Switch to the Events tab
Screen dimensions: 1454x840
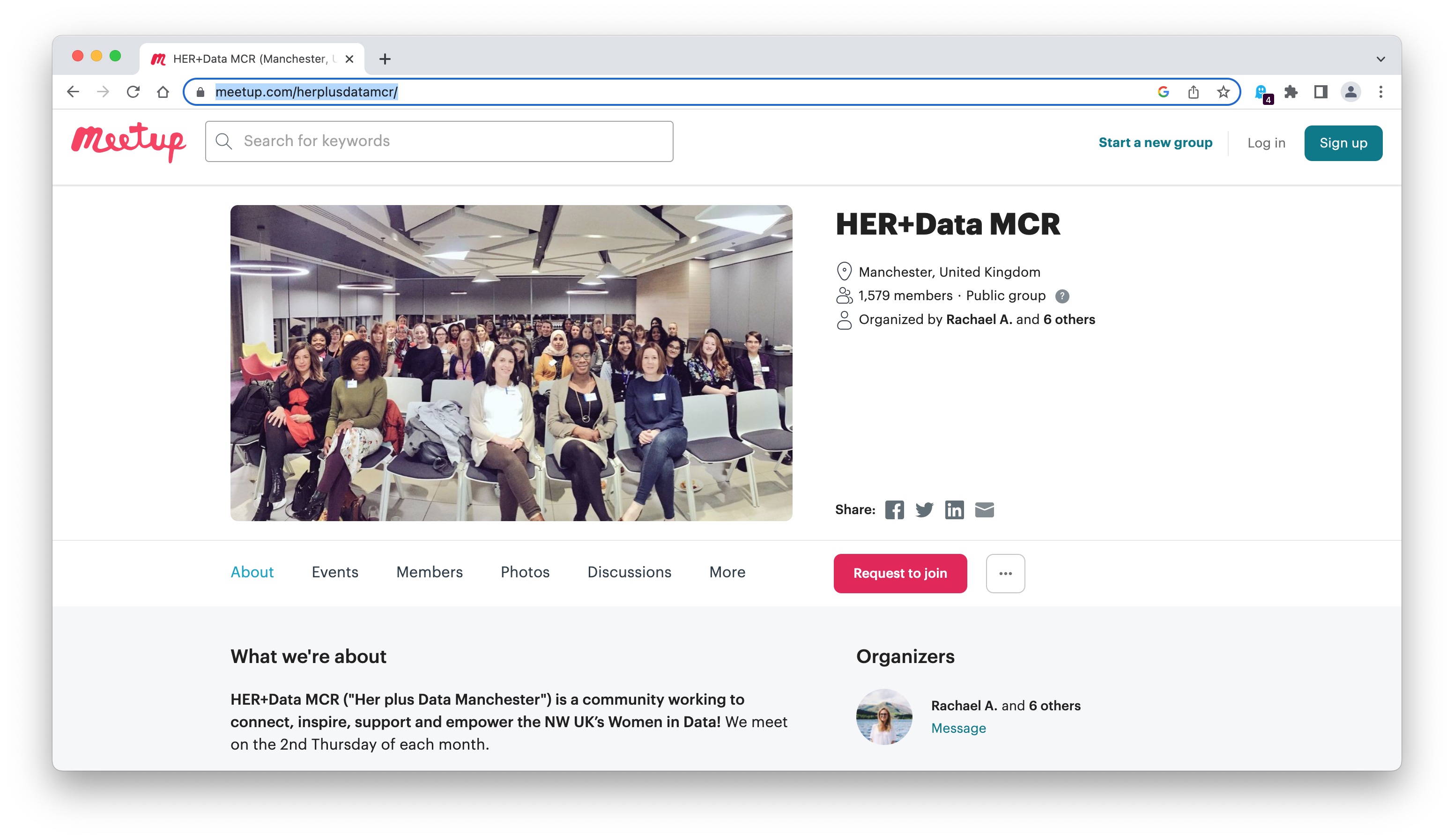click(336, 572)
